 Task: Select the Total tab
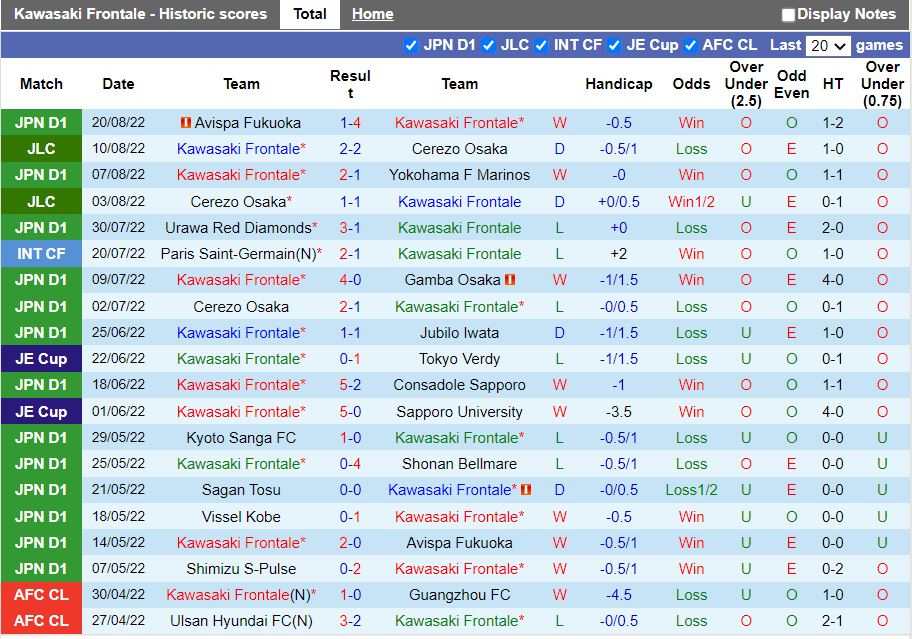[x=309, y=14]
